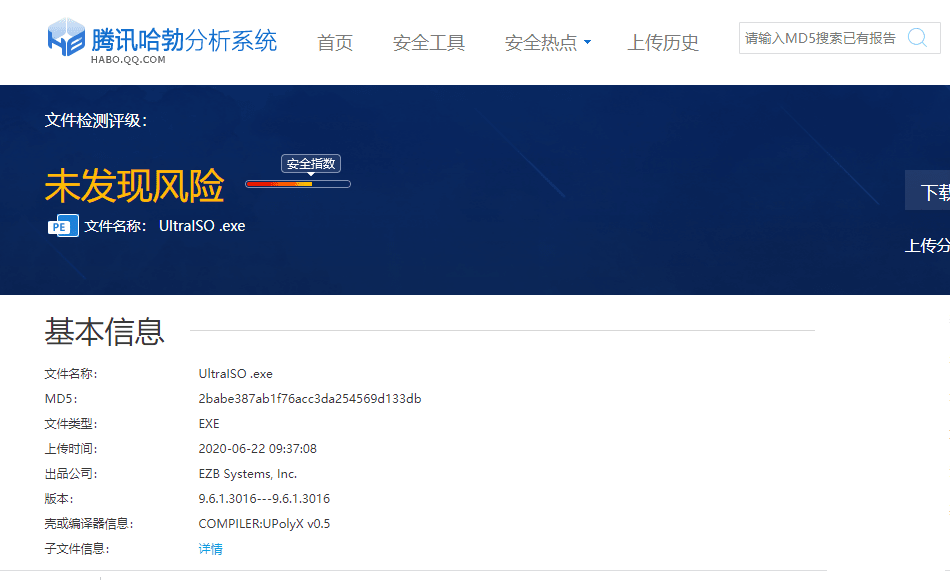
Task: Expand the 安全热点 dropdown menu
Action: (548, 42)
